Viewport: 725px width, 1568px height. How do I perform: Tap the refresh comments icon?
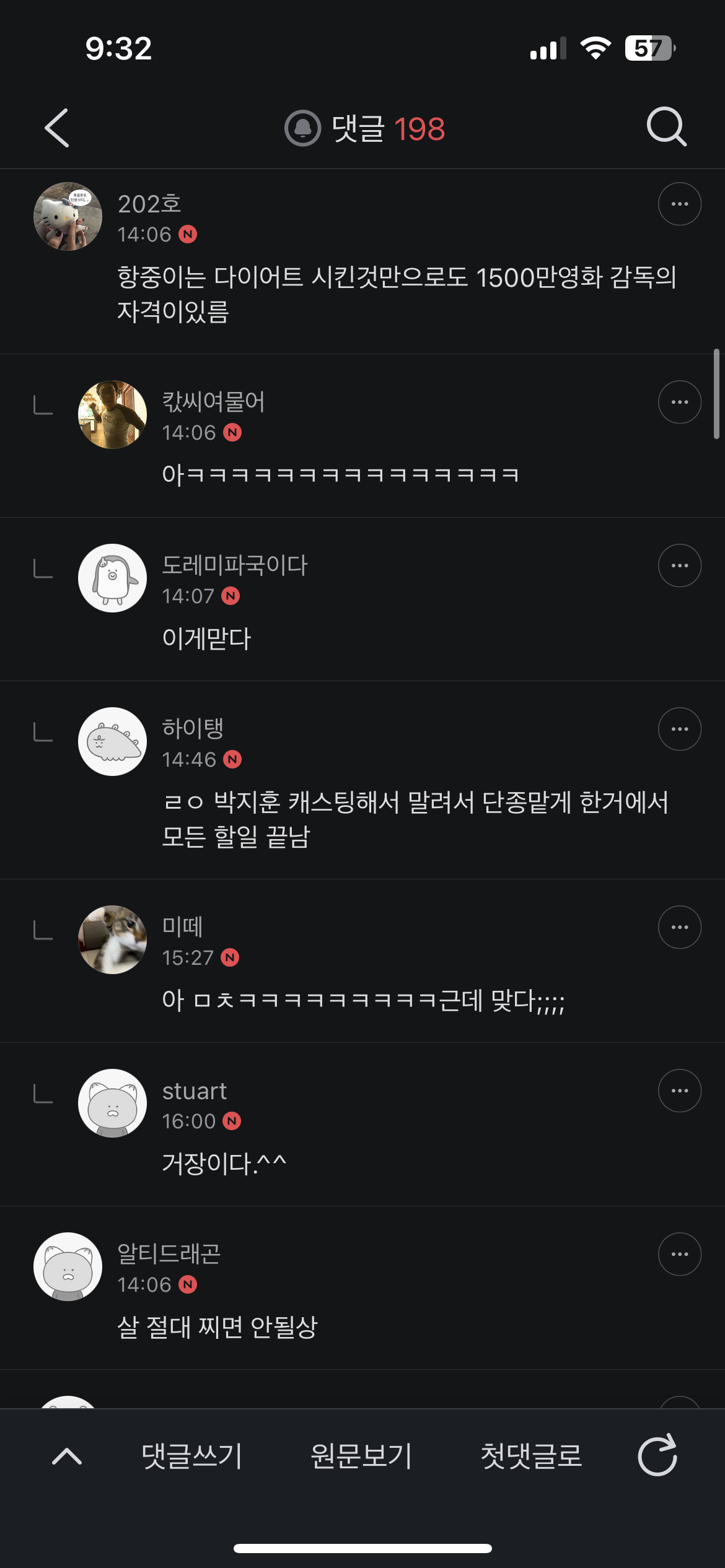[657, 1455]
